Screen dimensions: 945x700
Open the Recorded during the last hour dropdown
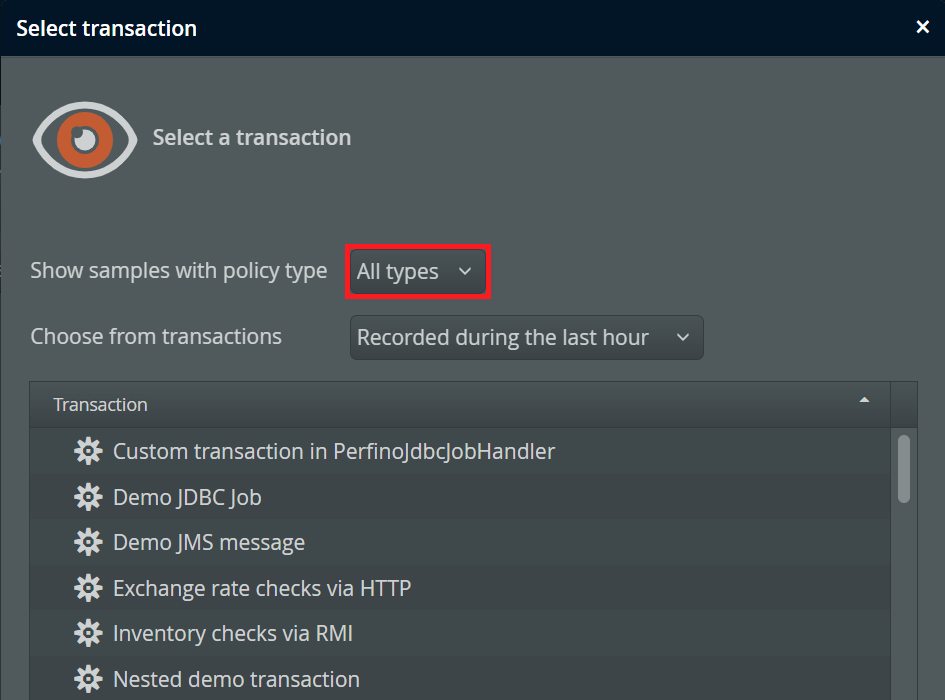[526, 338]
